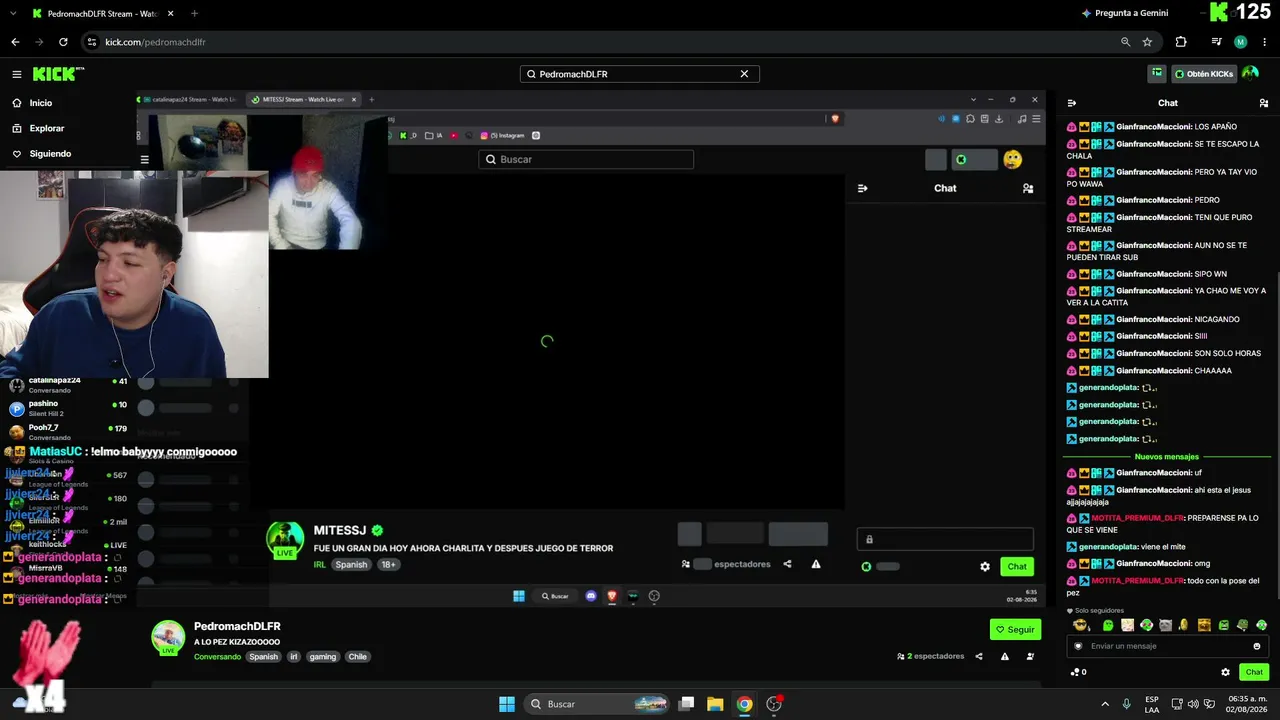Open Siguiendo in the sidebar
The width and height of the screenshot is (1280, 720).
[50, 154]
